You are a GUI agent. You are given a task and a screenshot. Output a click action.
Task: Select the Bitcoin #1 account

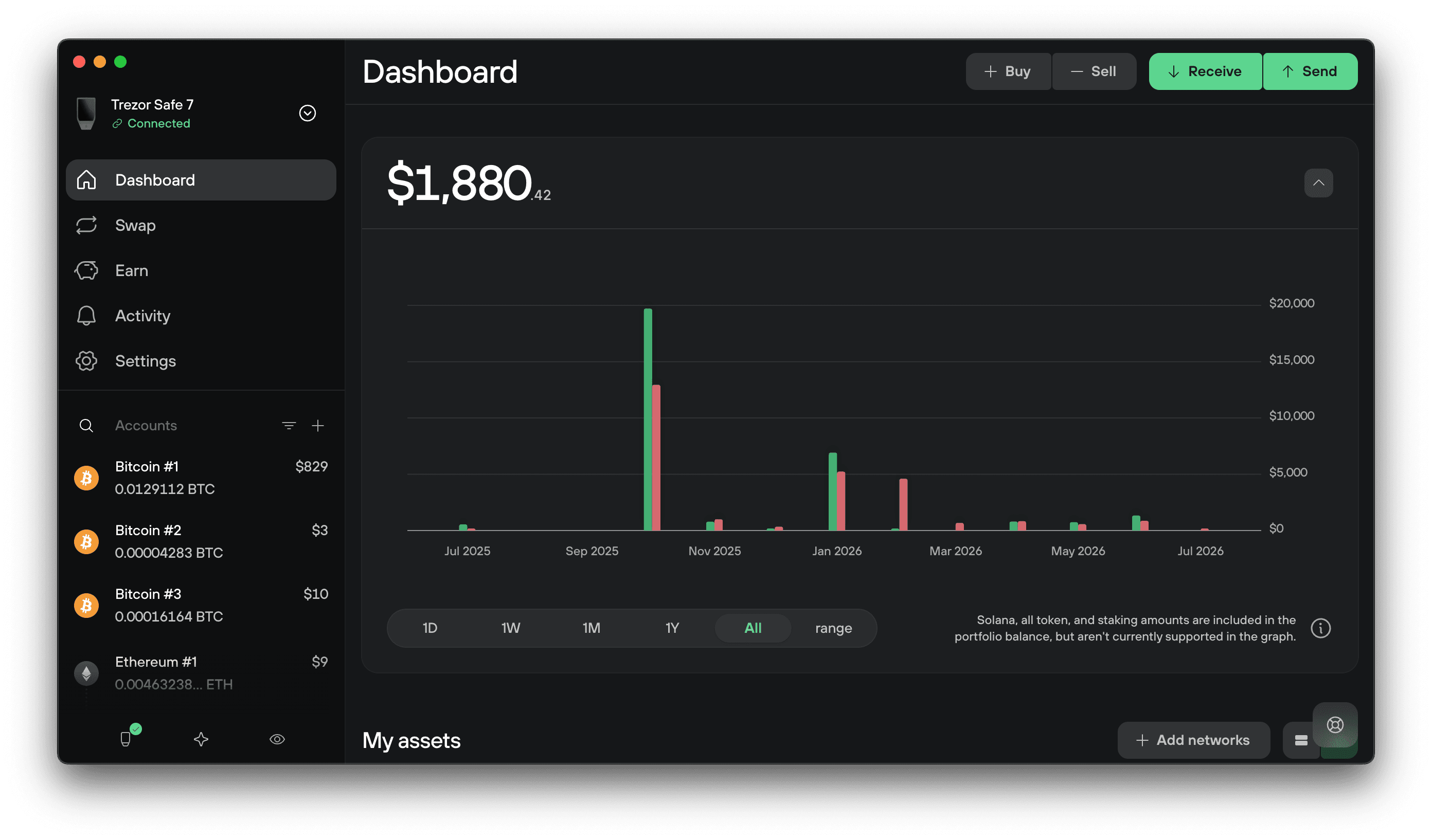(x=201, y=478)
